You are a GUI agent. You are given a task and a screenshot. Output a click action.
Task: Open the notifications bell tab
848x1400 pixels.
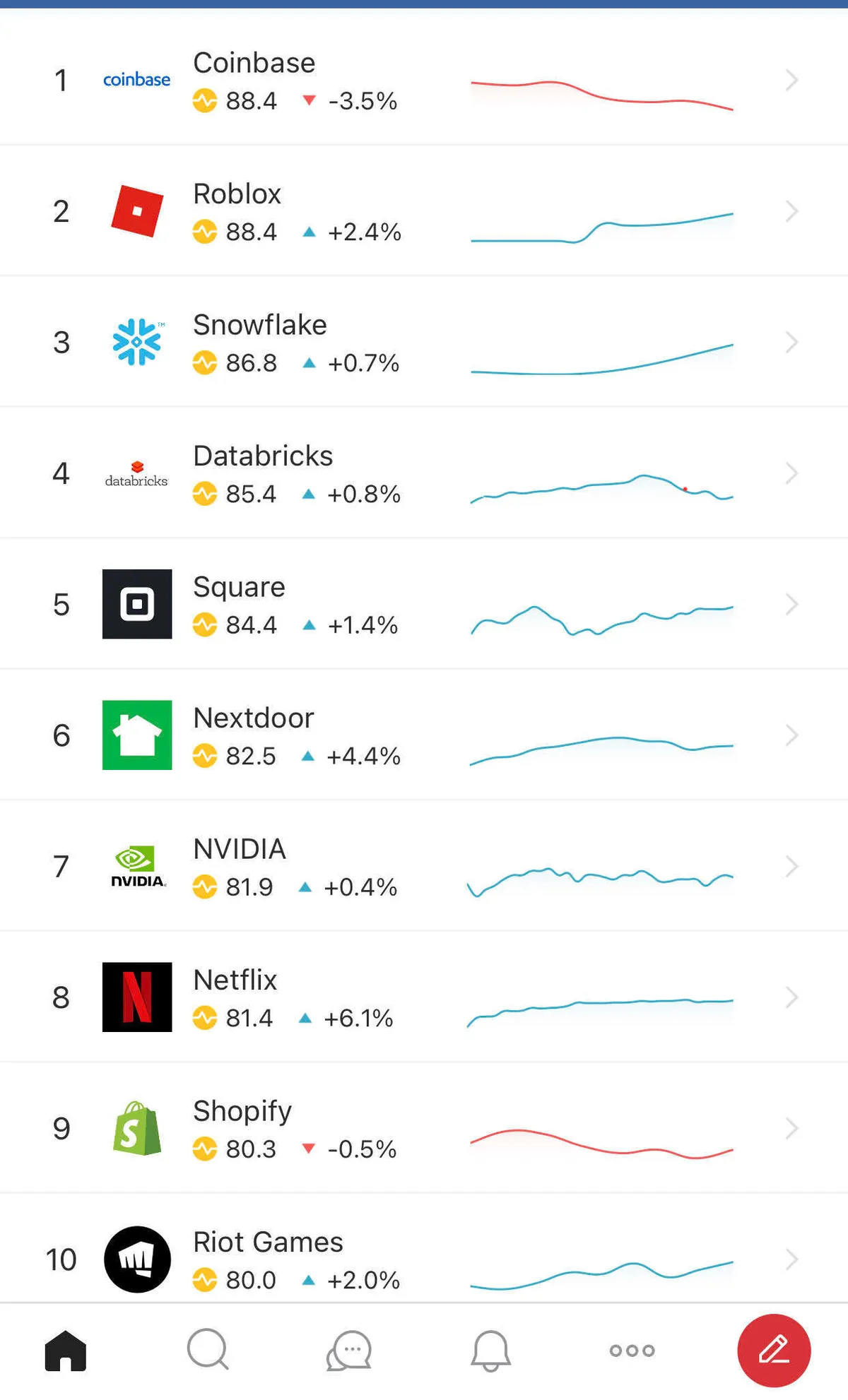coord(490,1351)
